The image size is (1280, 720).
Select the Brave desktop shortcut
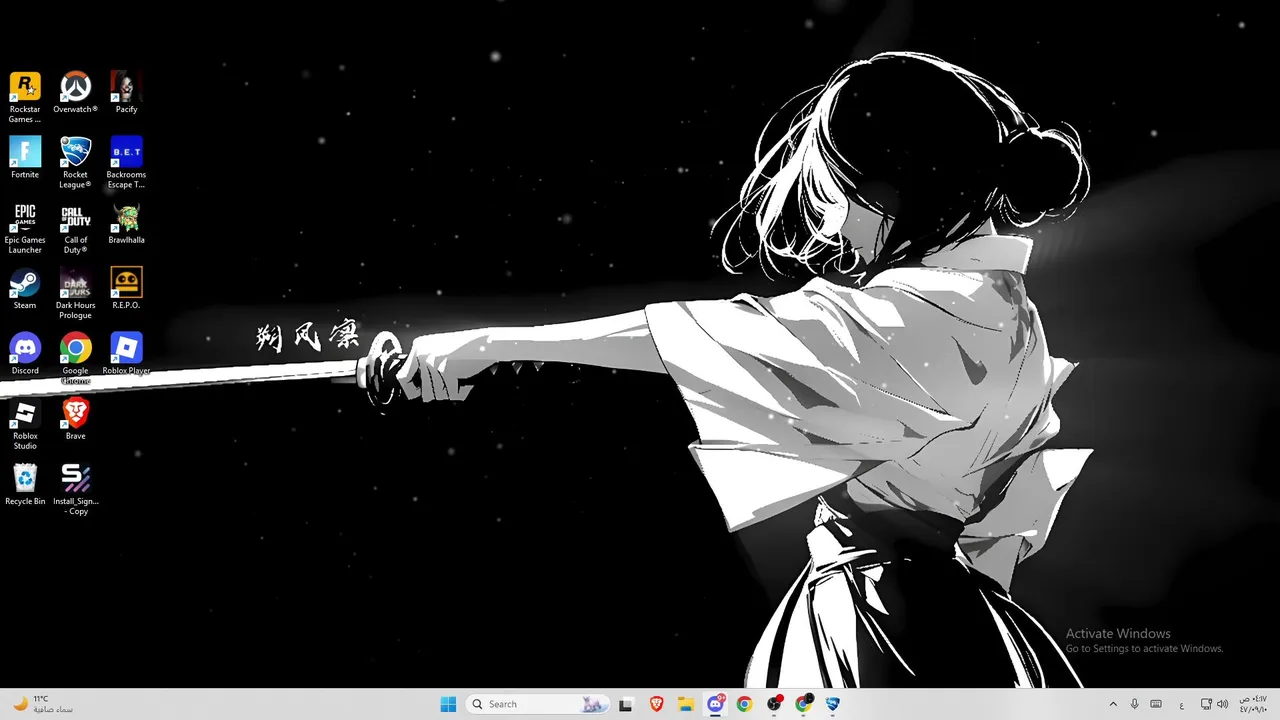pyautogui.click(x=76, y=419)
